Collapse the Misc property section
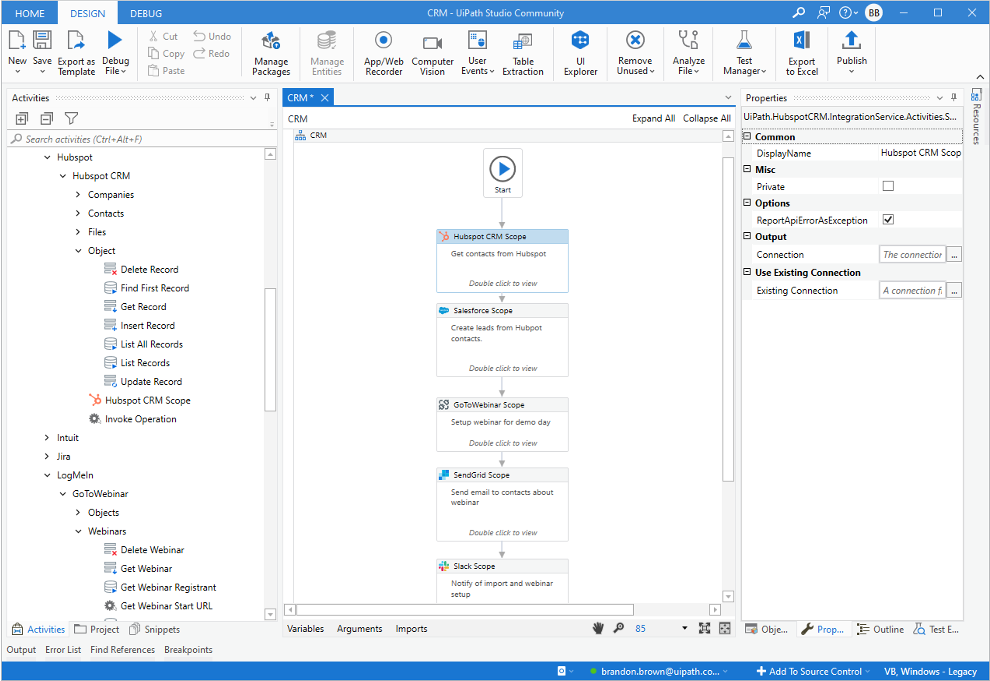Viewport: 990px width, 681px height. pyautogui.click(x=748, y=169)
